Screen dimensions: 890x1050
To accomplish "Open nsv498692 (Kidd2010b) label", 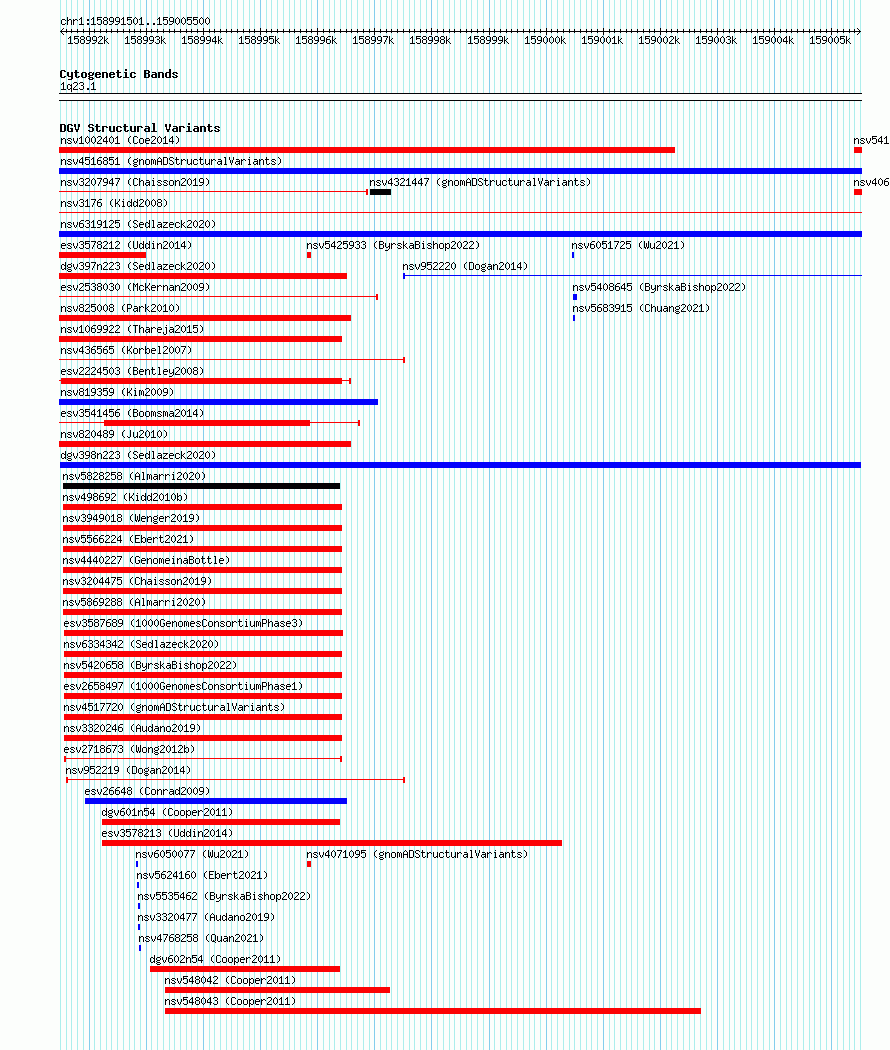I will point(125,497).
